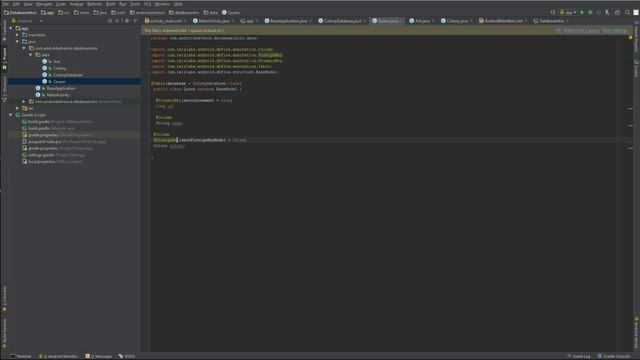This screenshot has width=640, height=360.
Task: Run the app with the green Run icon
Action: click(582, 13)
